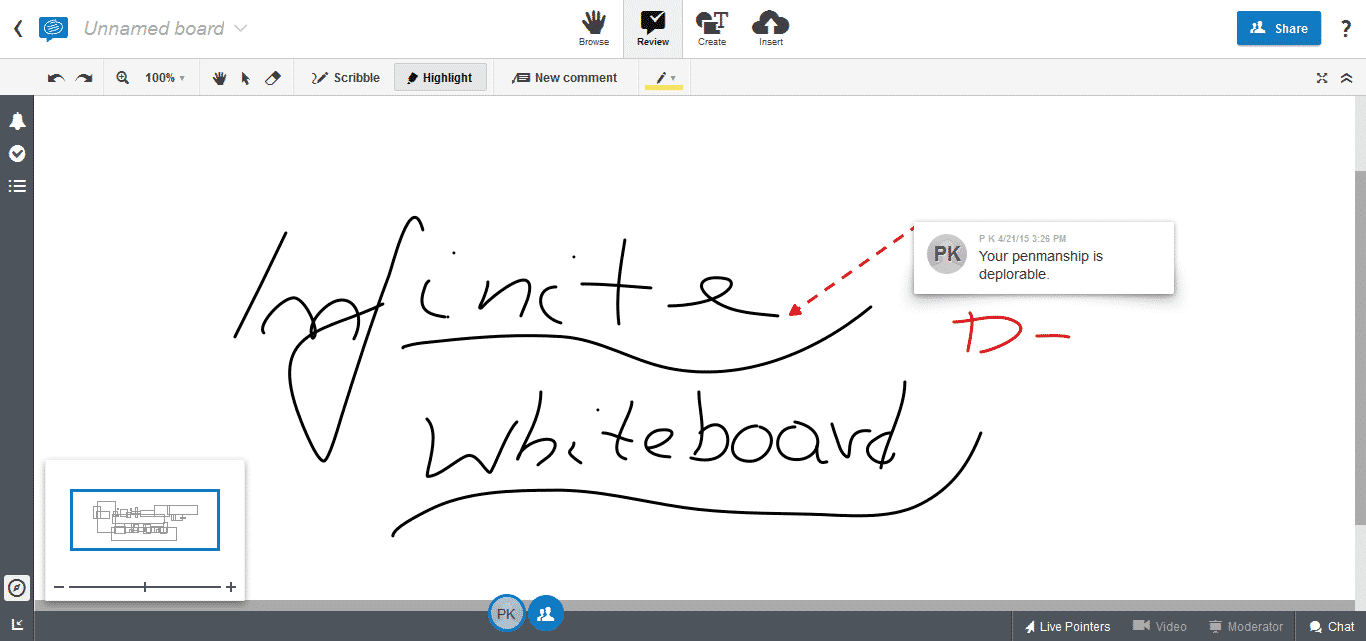Open the pen style dropdown arrow

672,77
